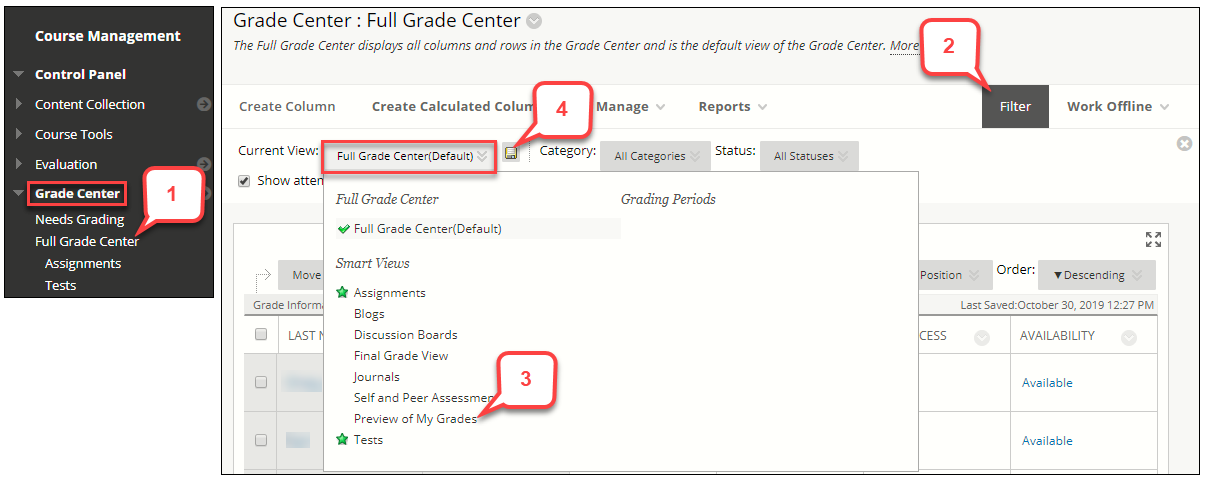Viewport: 1205px width, 481px height.
Task: Click the green star beside Tests
Action: point(343,440)
